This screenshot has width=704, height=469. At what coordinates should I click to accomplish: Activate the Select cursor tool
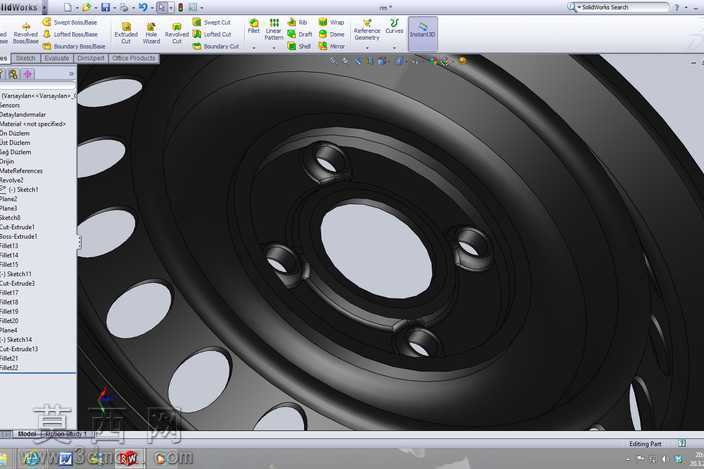click(162, 7)
